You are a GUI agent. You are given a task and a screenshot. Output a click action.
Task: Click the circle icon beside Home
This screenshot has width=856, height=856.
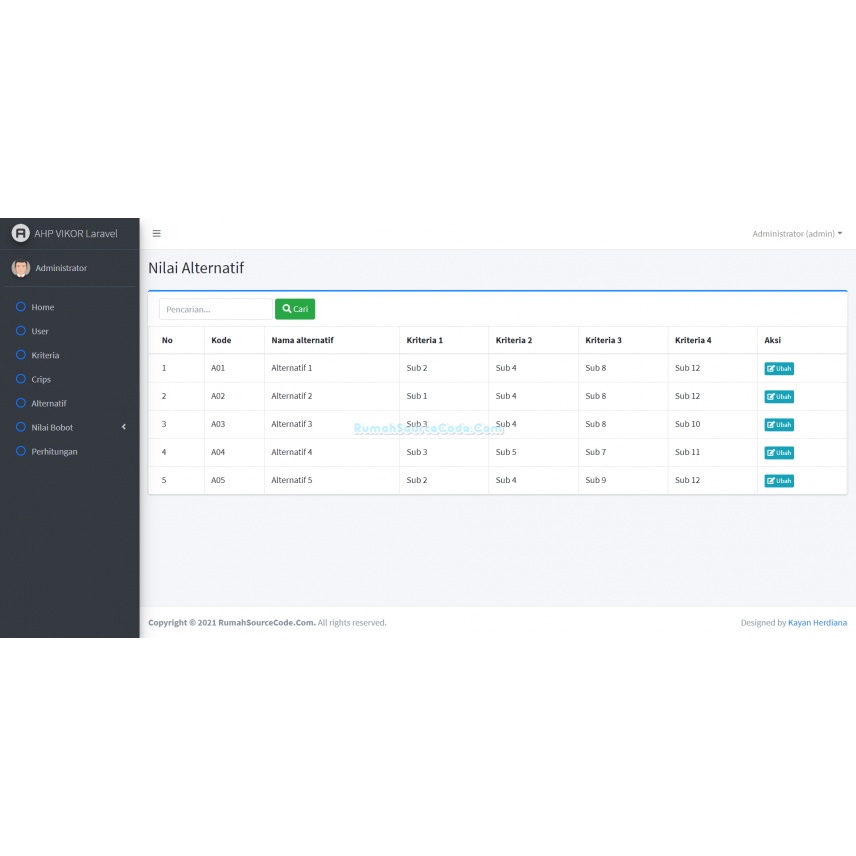click(x=20, y=307)
